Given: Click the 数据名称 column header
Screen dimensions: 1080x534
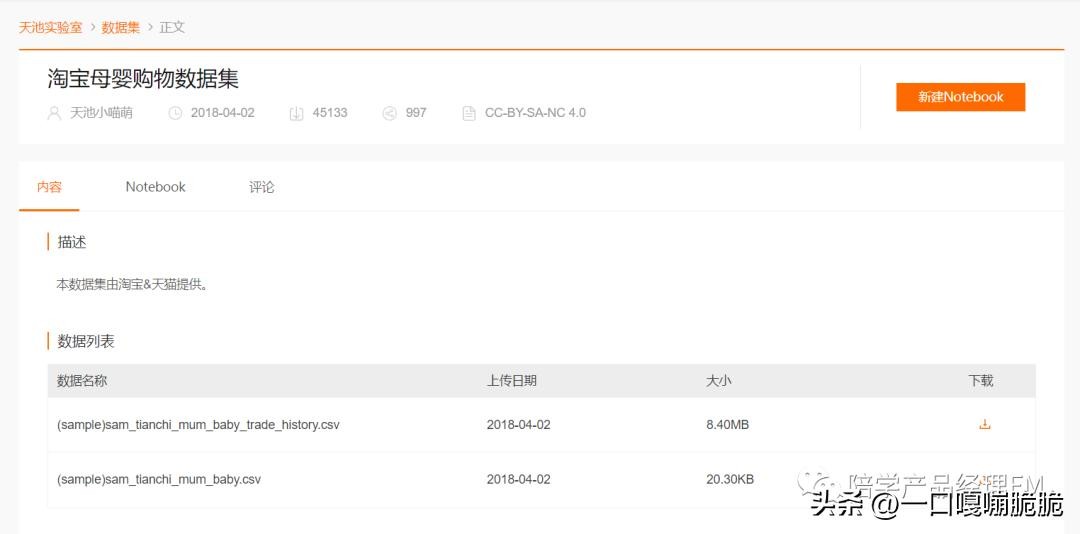Looking at the screenshot, I should (x=82, y=380).
